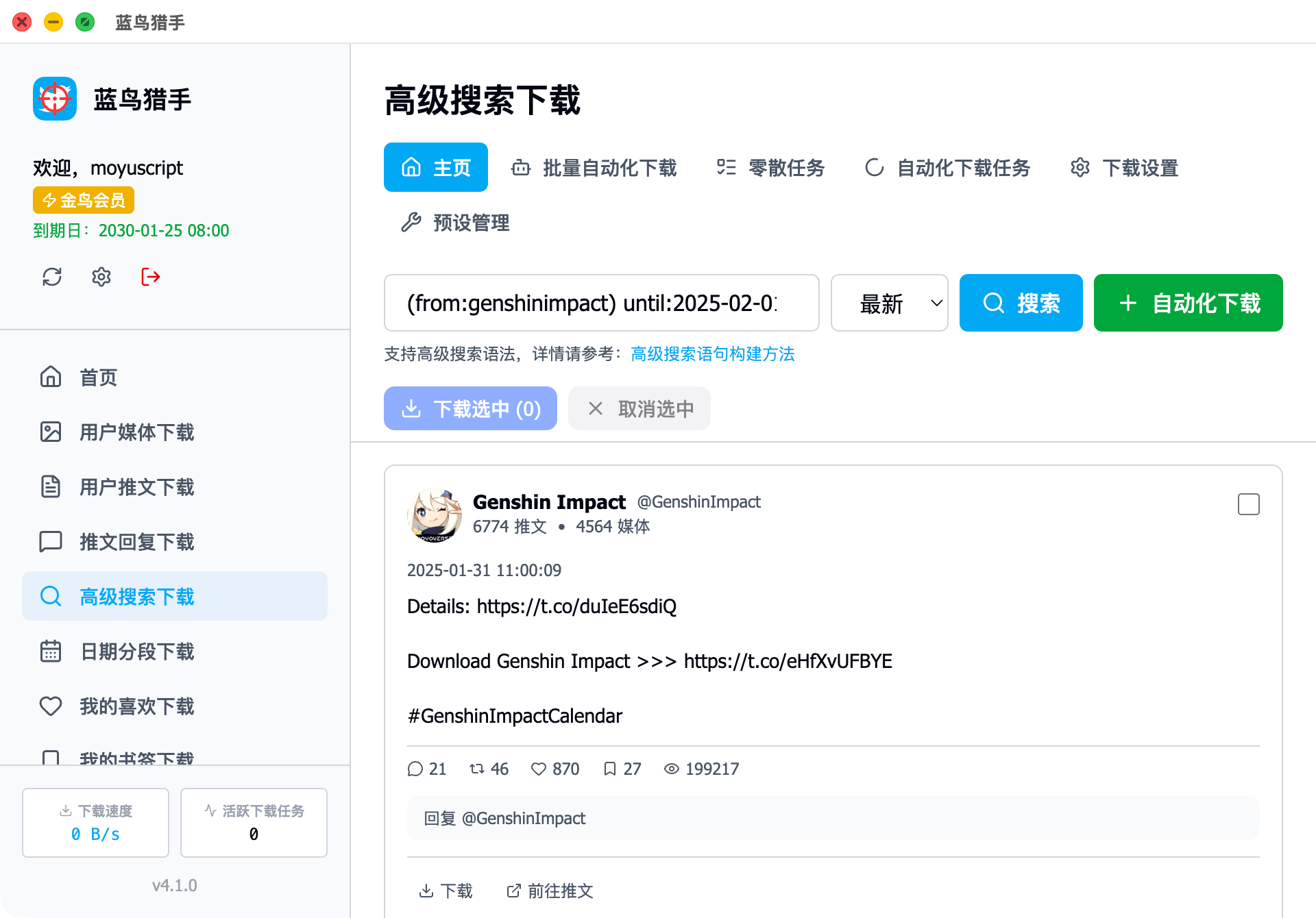Click the bookmark icon showing 27
1316x918 pixels.
609,769
